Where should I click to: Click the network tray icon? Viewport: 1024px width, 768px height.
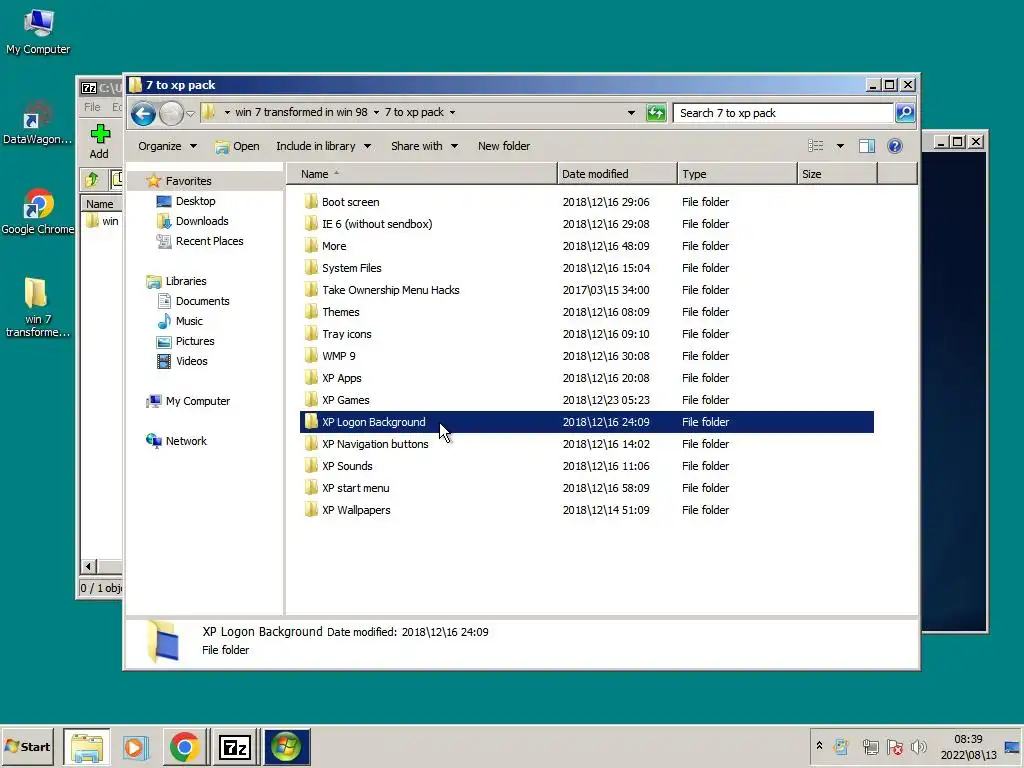870,746
